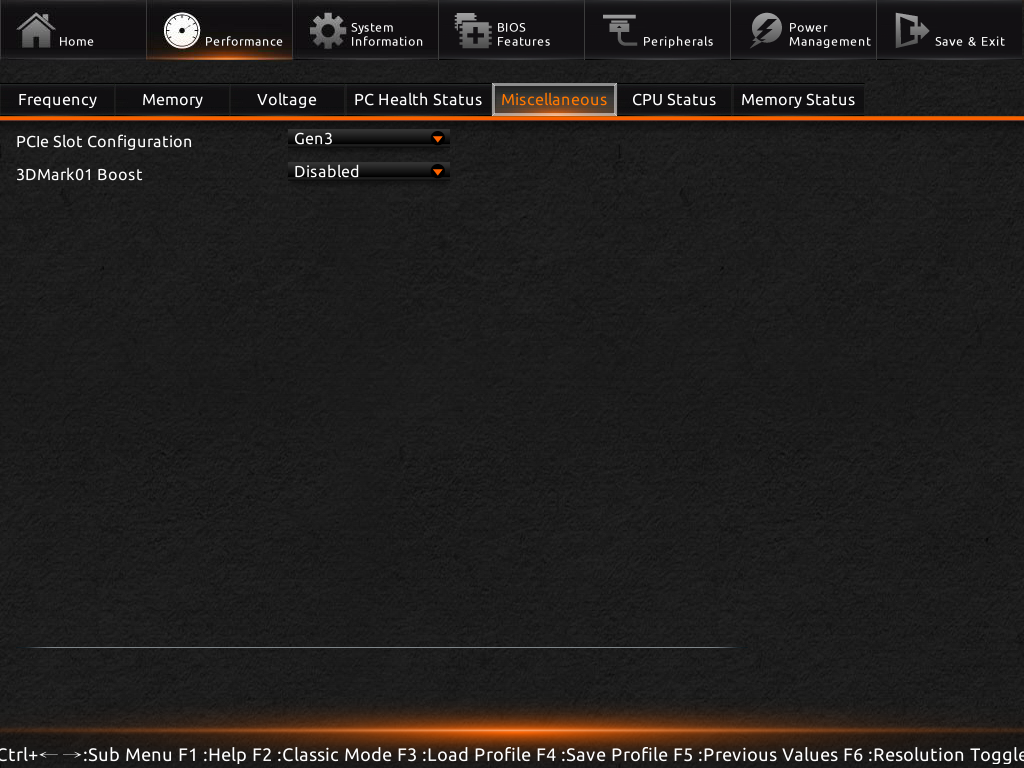Click the Home house icon
Viewport: 1024px width, 768px height.
[36, 30]
